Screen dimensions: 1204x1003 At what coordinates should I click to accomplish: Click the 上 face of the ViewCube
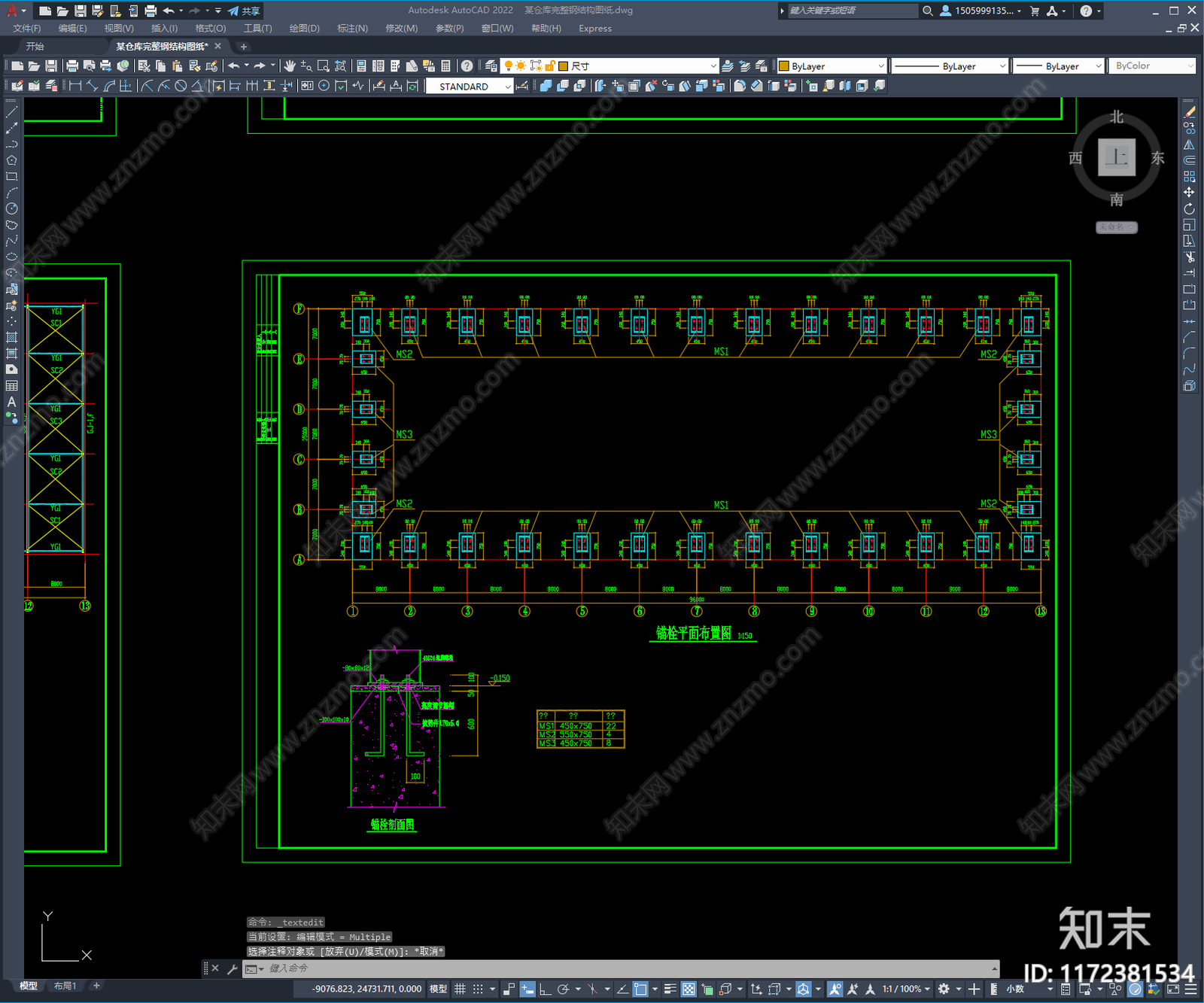click(x=1116, y=157)
